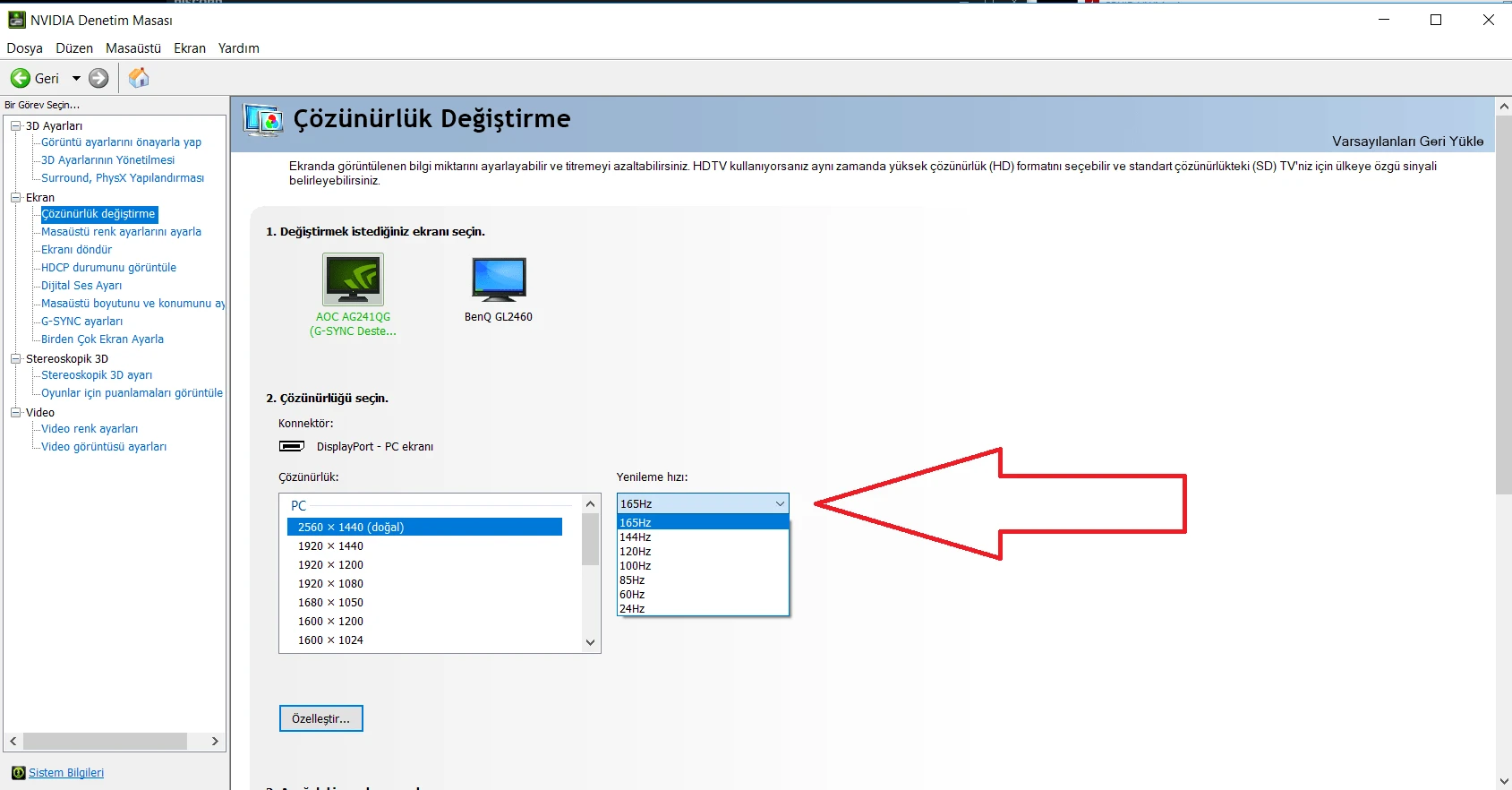Open the Sistem Bilgileri link
1512x790 pixels.
point(66,773)
